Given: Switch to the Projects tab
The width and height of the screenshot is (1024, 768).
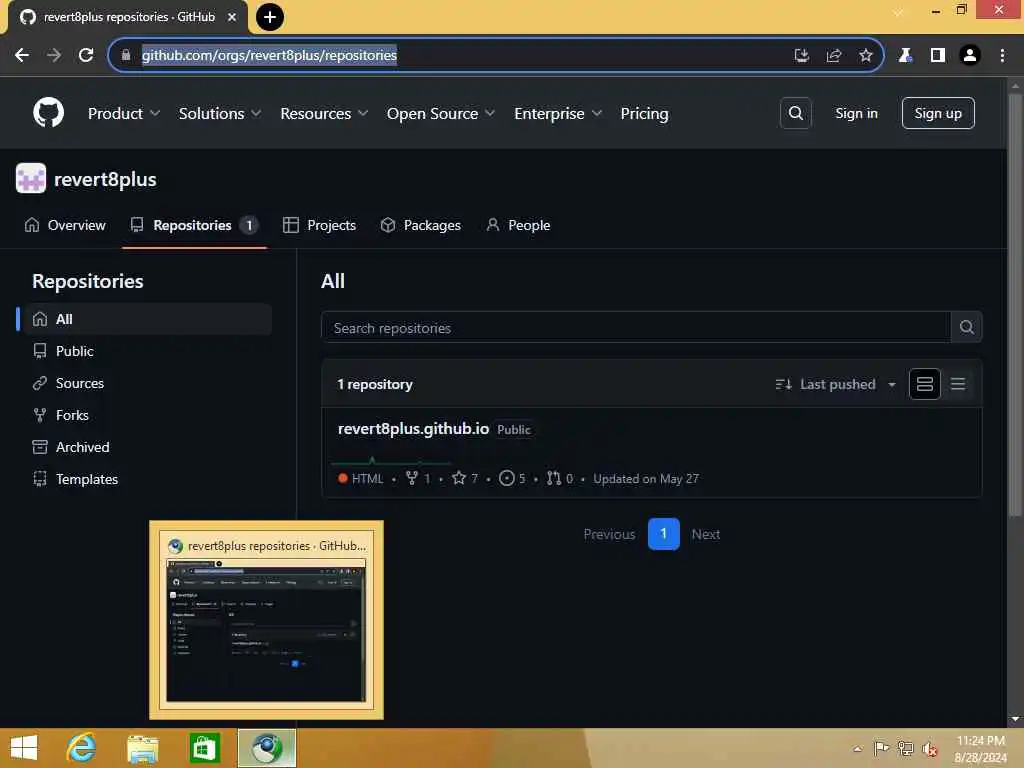Looking at the screenshot, I should (x=319, y=225).
